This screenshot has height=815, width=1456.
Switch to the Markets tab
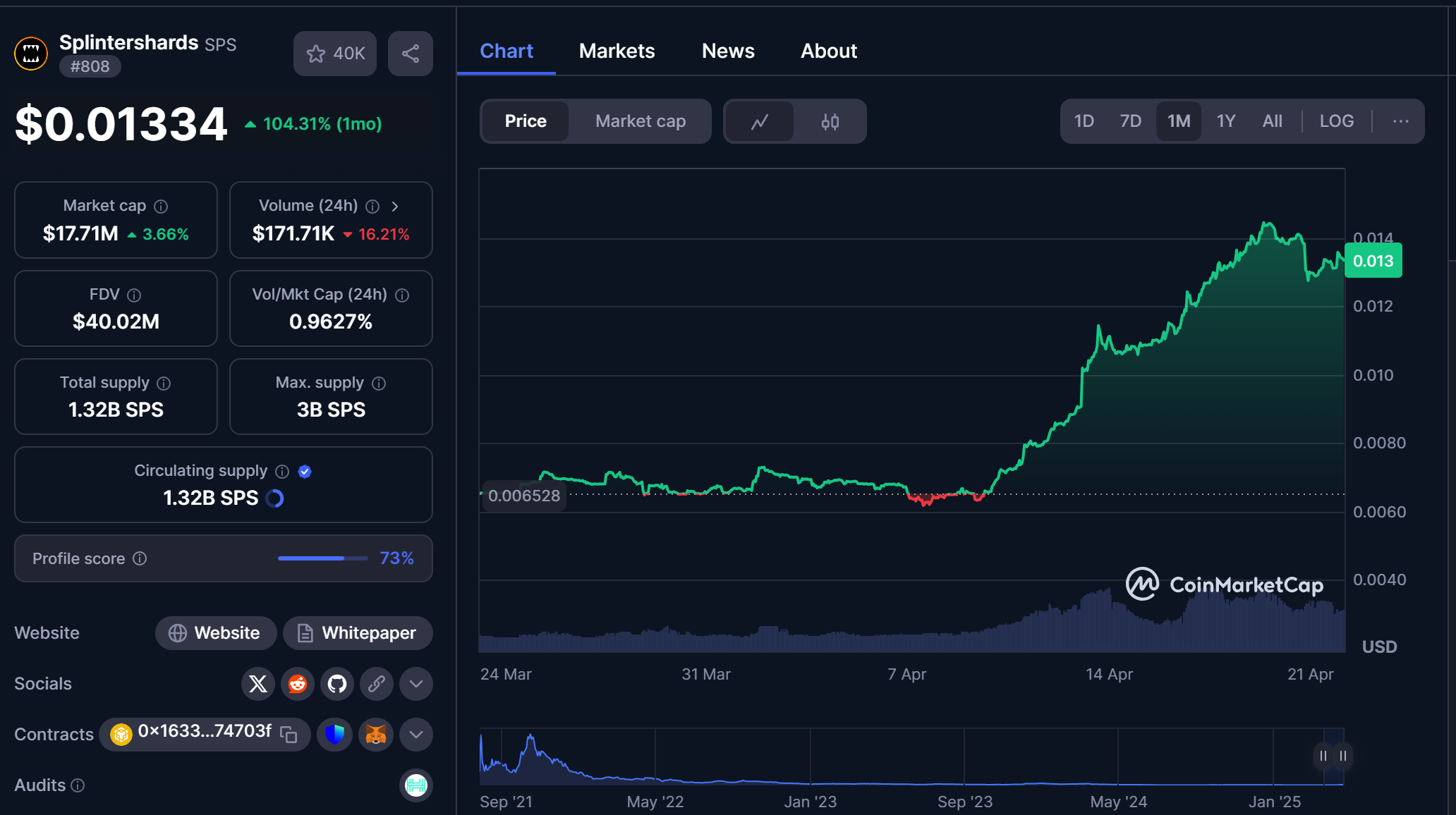pos(617,51)
